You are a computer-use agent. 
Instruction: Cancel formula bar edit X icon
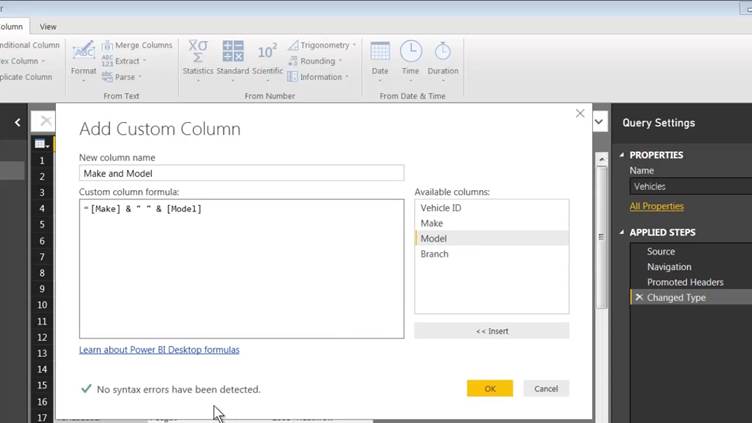click(45, 121)
